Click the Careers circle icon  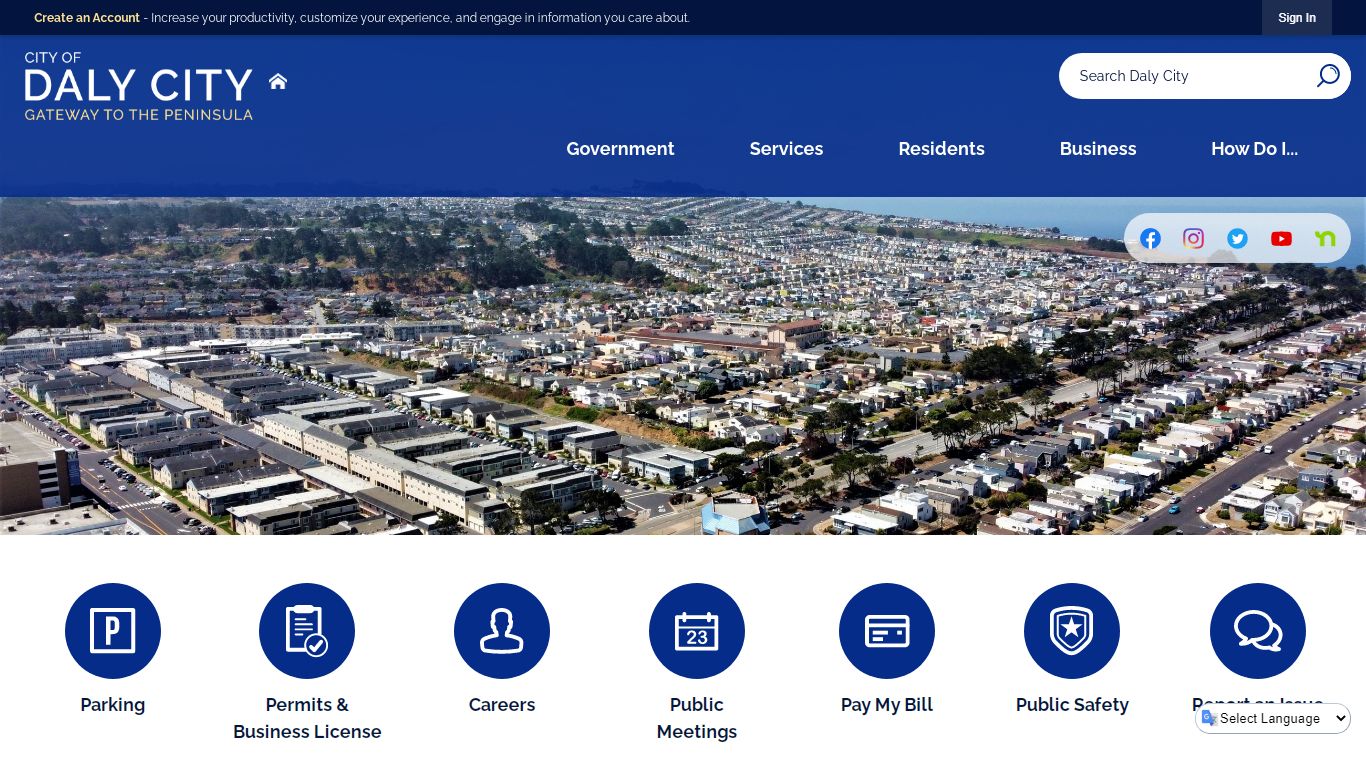pyautogui.click(x=502, y=631)
